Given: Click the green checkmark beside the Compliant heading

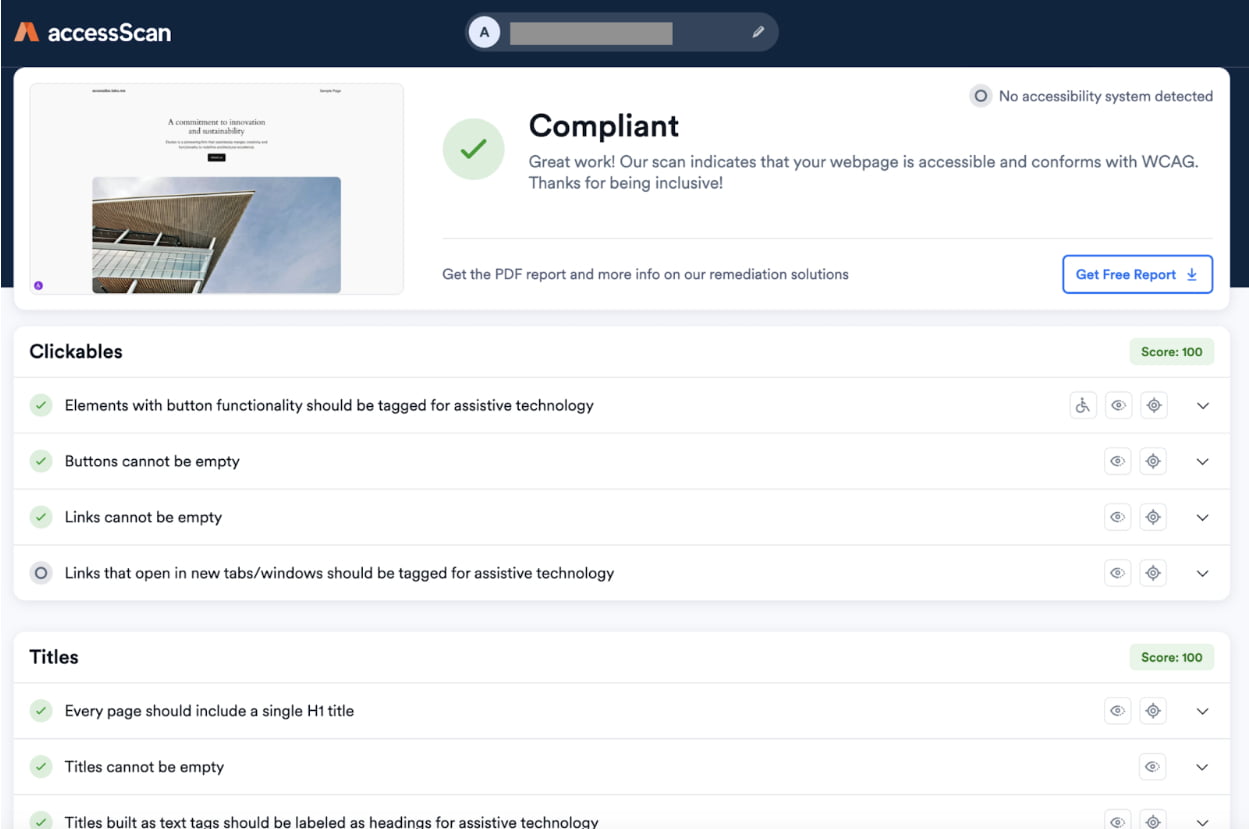Looking at the screenshot, I should coord(473,148).
